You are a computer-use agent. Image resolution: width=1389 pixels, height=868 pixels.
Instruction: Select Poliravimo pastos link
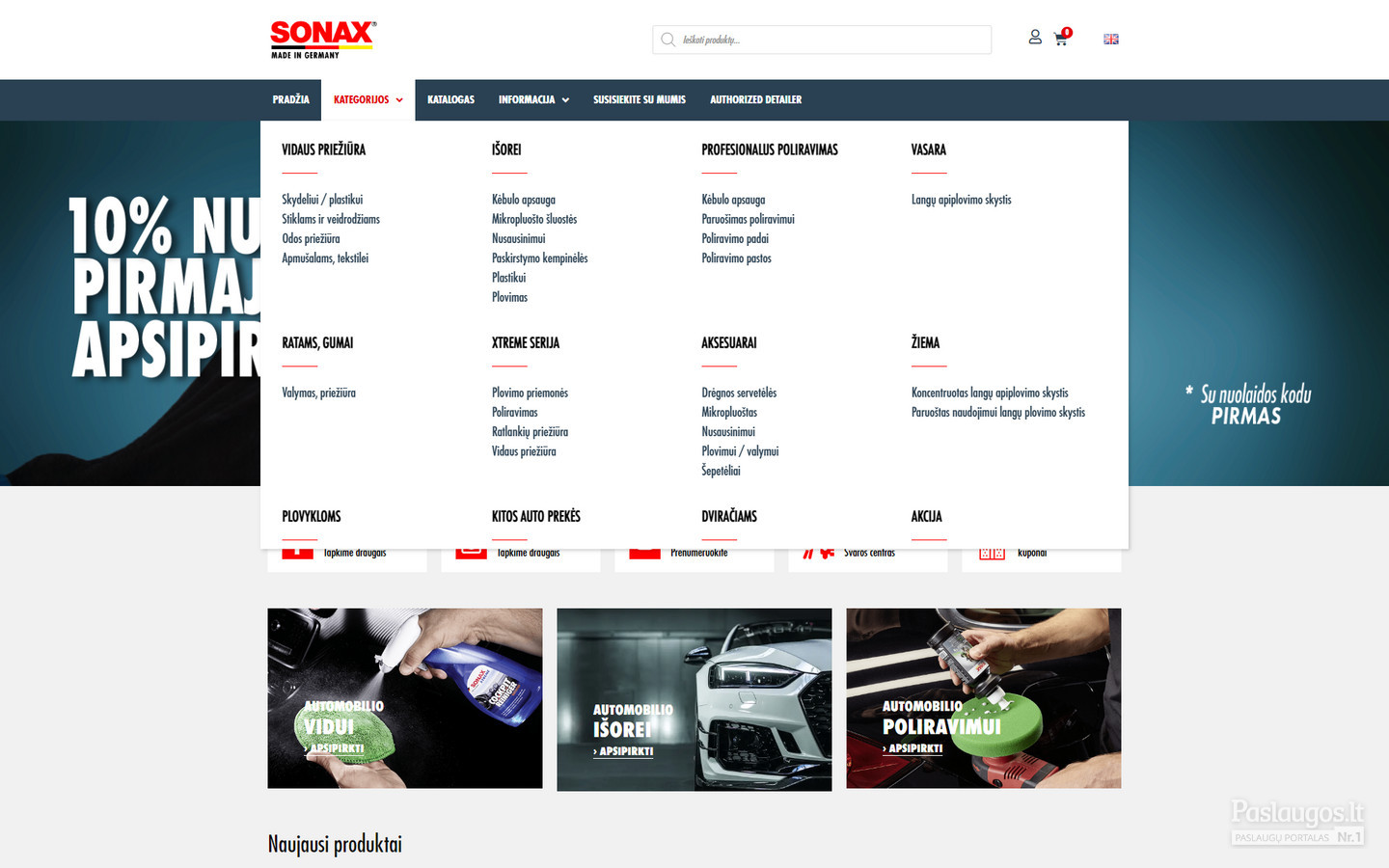(736, 258)
